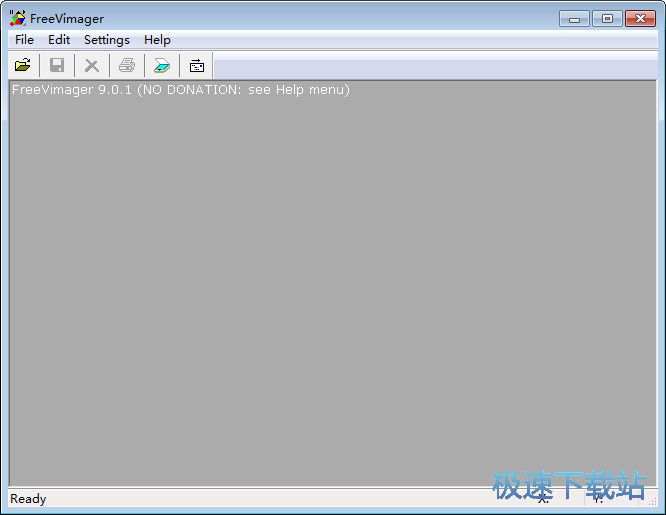Maximize the FreeVimager window
Viewport: 666px width, 515px height.
pyautogui.click(x=606, y=18)
